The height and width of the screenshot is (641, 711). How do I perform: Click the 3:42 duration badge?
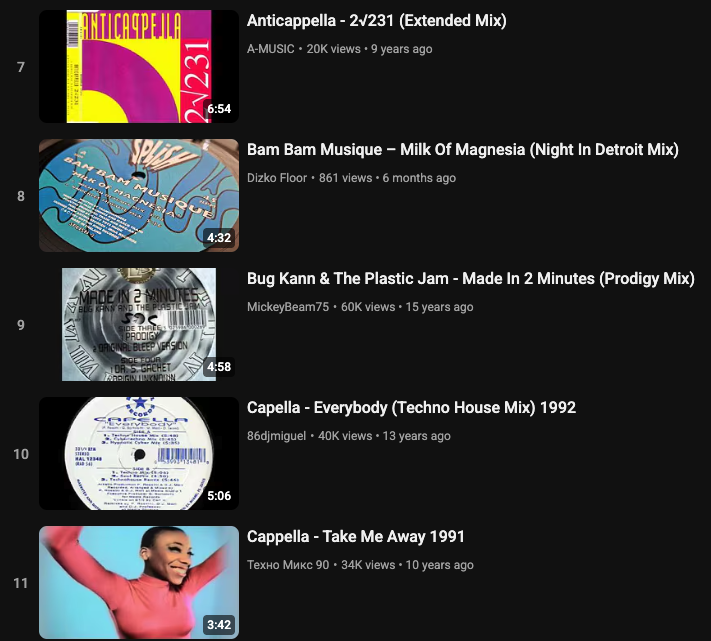(x=219, y=625)
